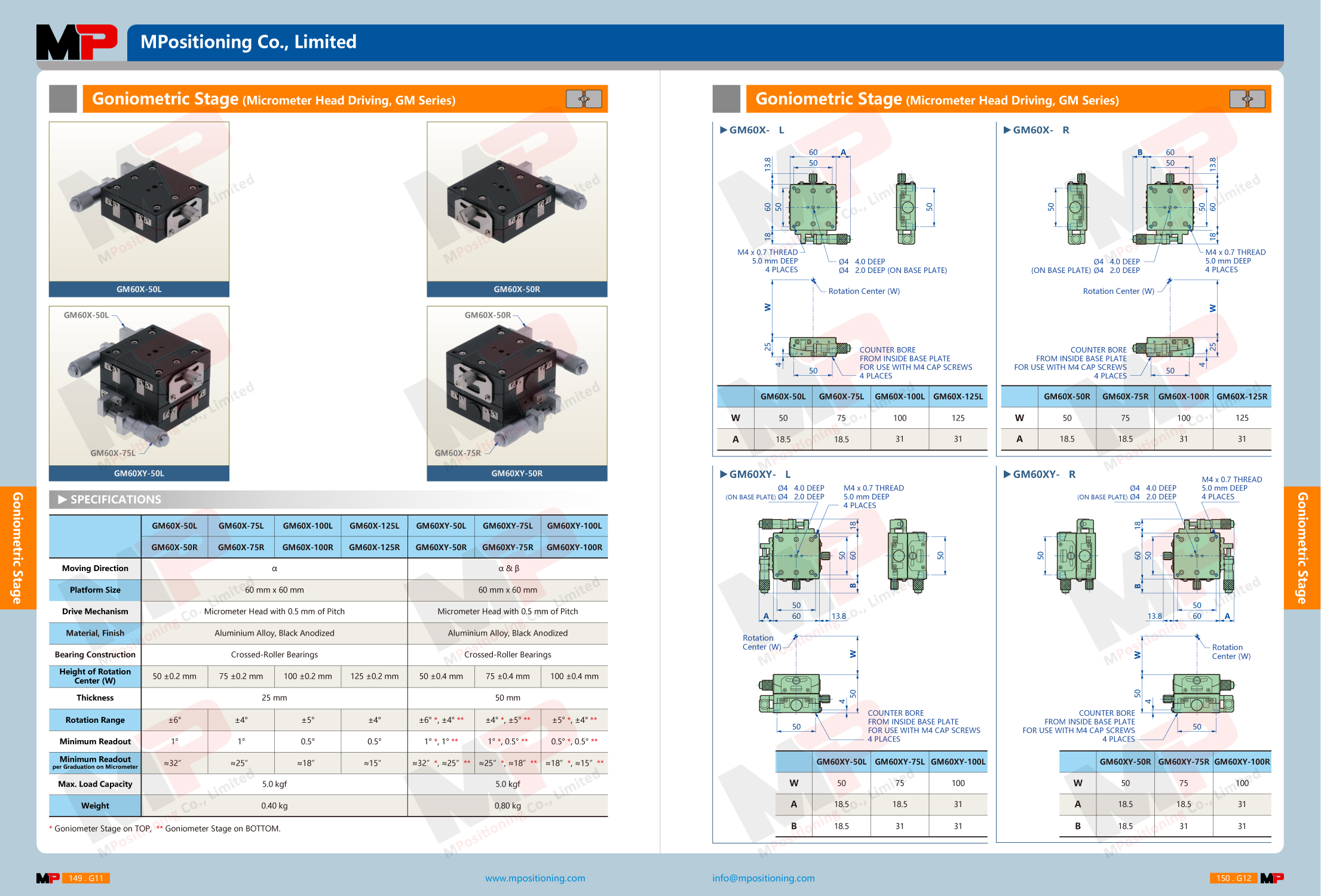Click the Weight row label
The width and height of the screenshot is (1321, 896).
point(95,805)
